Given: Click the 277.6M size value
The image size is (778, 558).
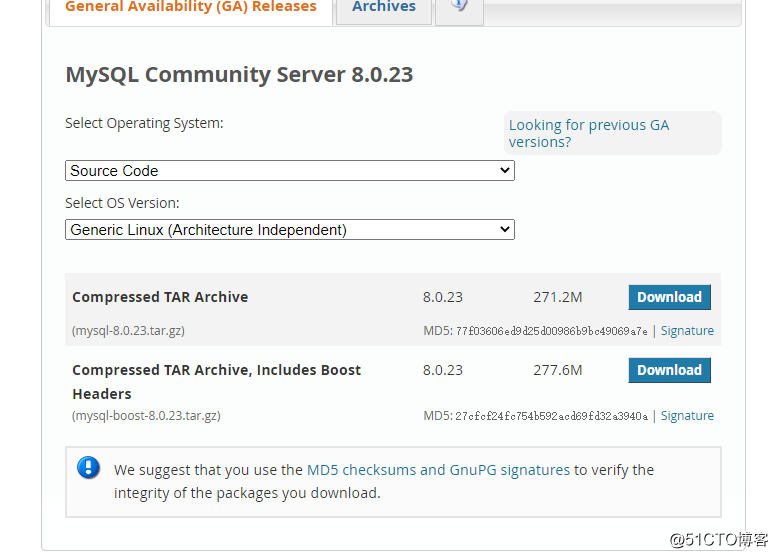Looking at the screenshot, I should click(x=558, y=370).
